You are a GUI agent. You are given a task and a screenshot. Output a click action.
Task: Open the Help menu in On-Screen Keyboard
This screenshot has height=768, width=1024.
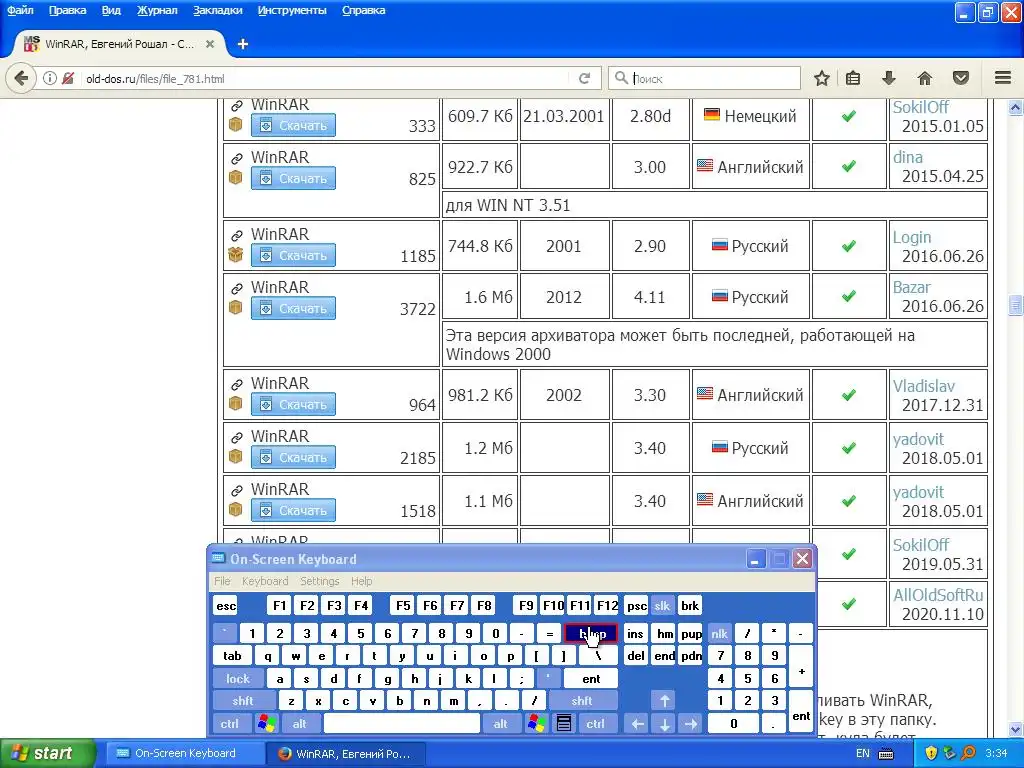click(361, 581)
